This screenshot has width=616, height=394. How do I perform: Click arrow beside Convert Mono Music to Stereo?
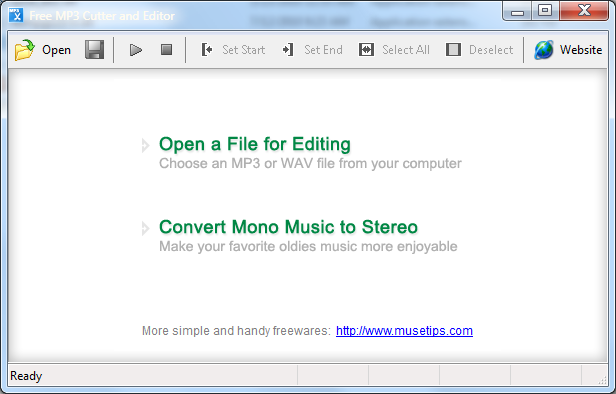coord(145,228)
